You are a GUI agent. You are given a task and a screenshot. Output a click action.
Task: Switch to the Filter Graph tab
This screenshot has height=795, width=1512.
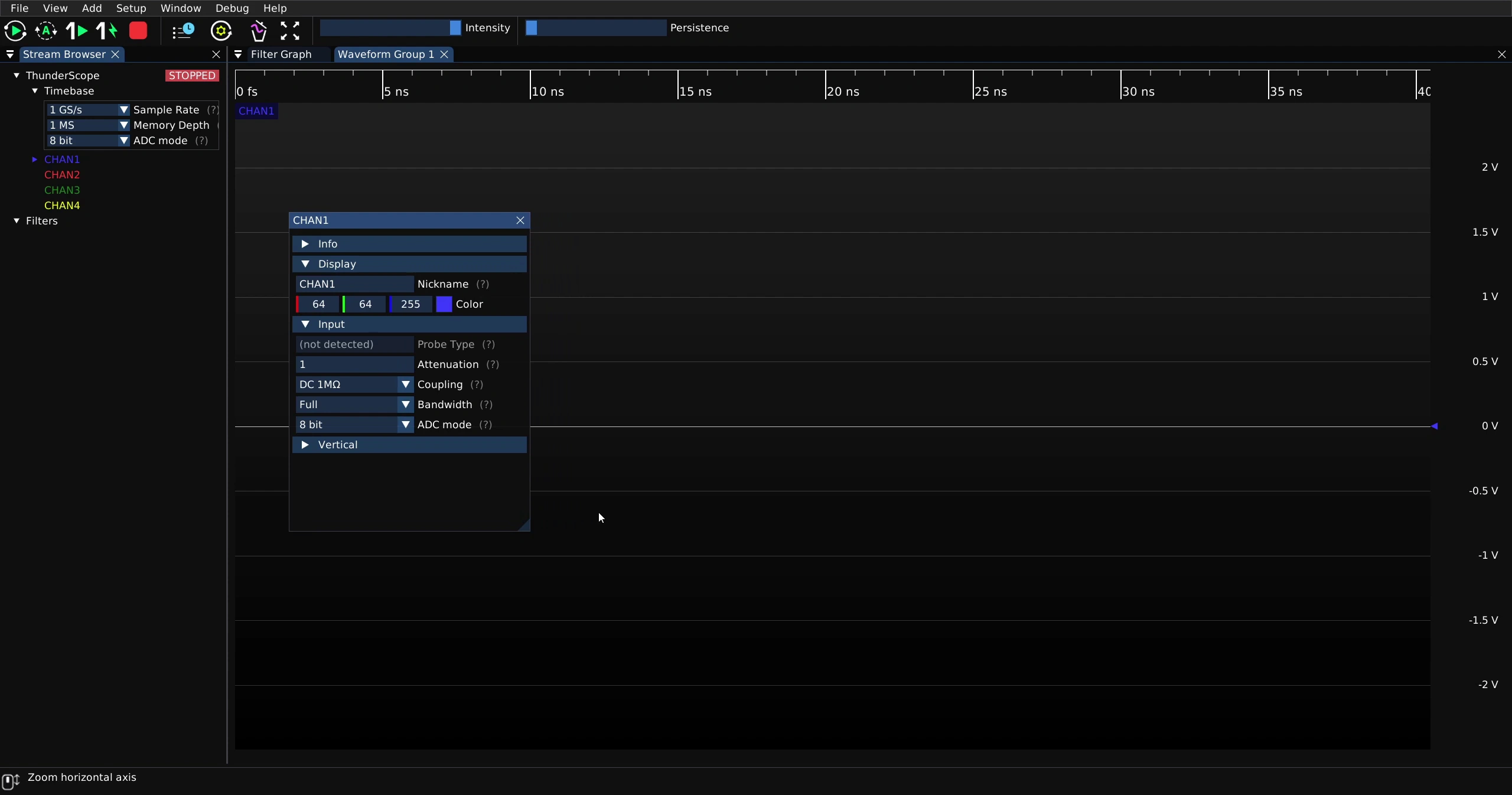tap(281, 54)
